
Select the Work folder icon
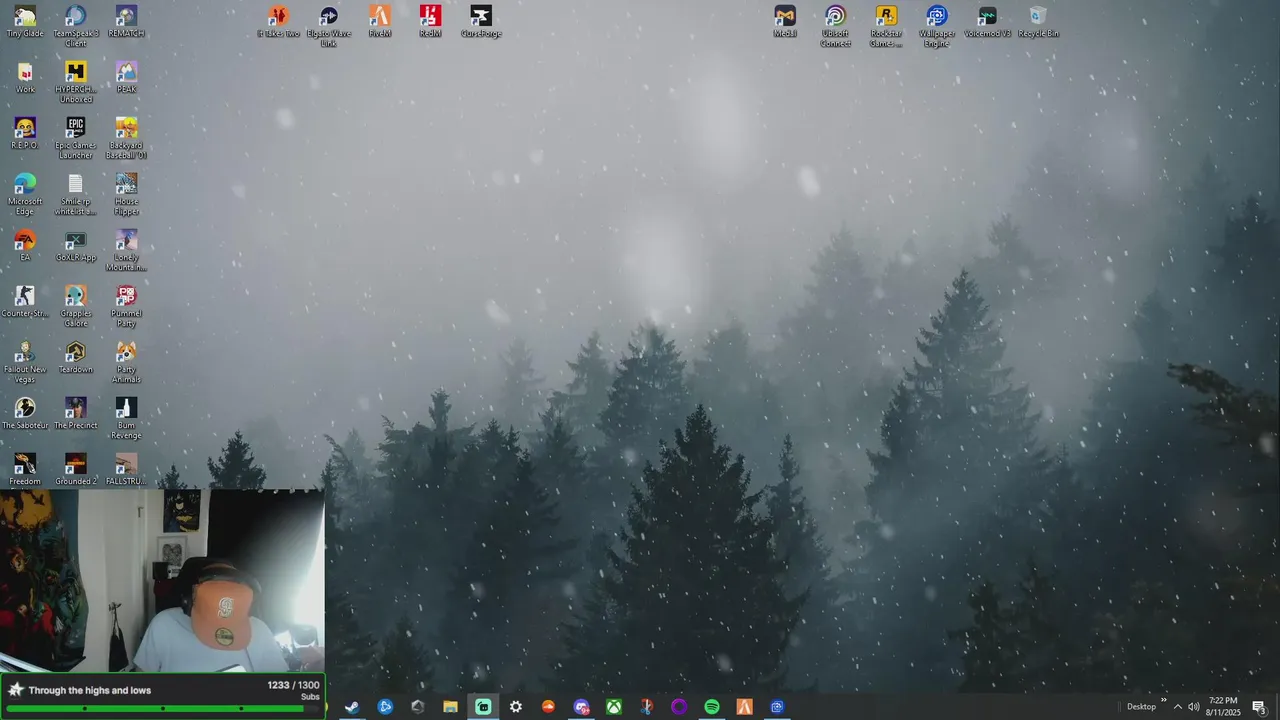tap(25, 77)
